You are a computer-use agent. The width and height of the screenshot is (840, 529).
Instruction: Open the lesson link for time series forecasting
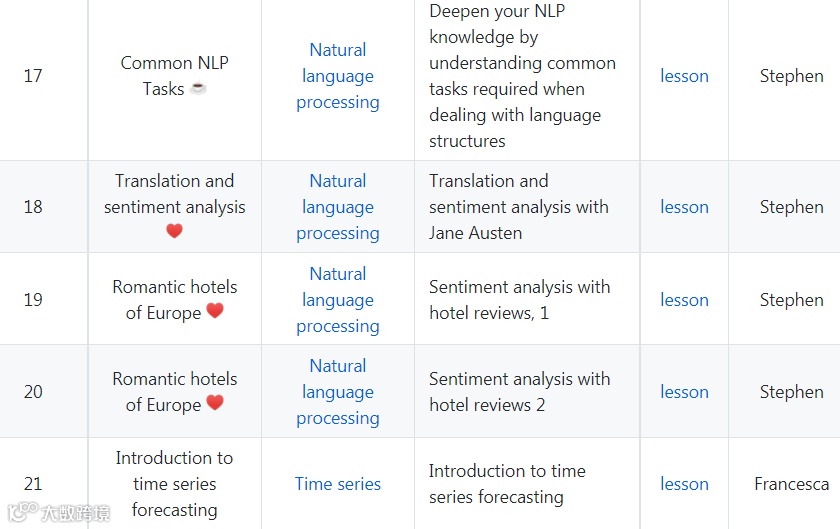pyautogui.click(x=684, y=484)
